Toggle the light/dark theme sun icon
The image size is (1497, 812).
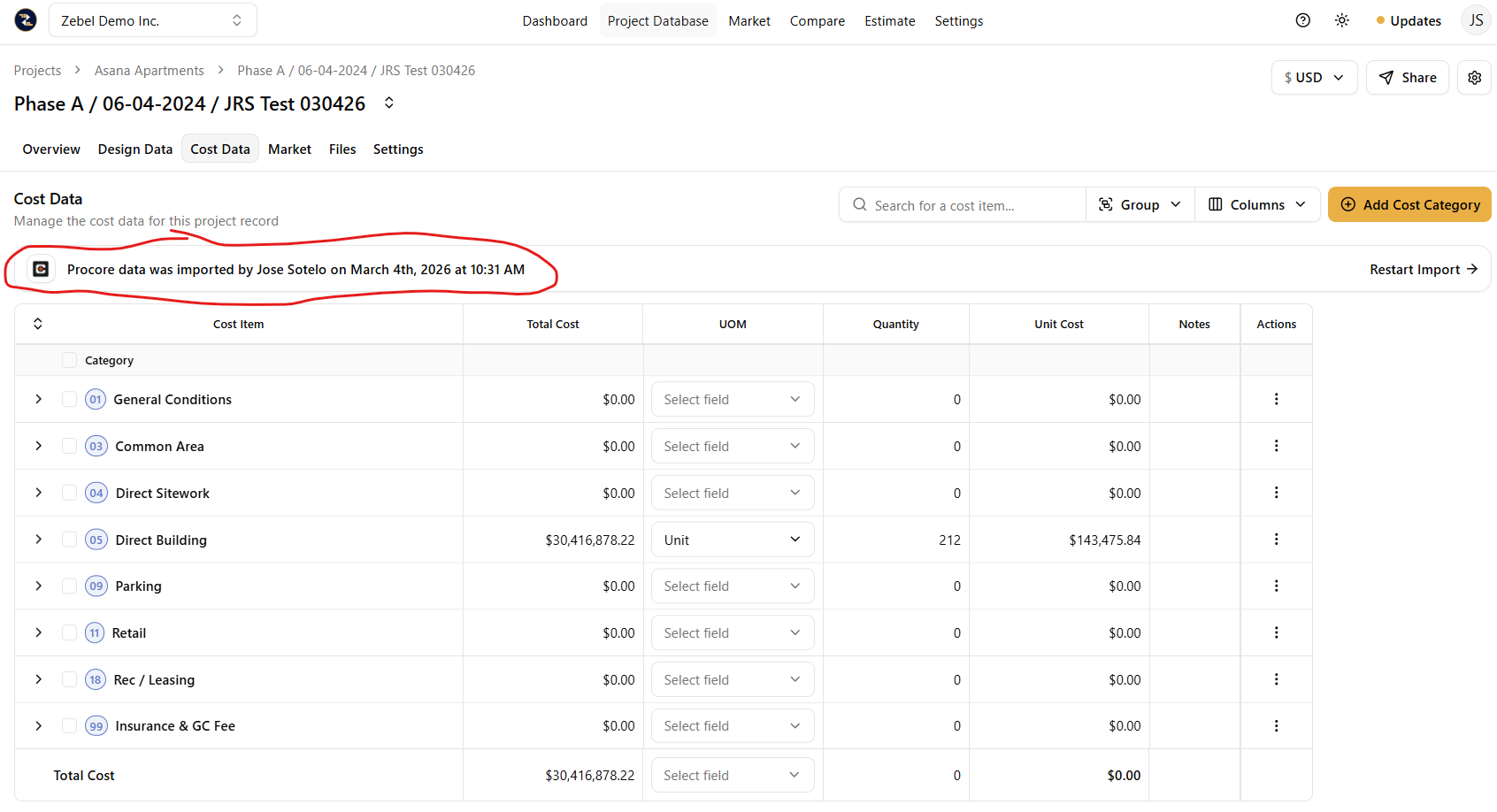(x=1341, y=20)
